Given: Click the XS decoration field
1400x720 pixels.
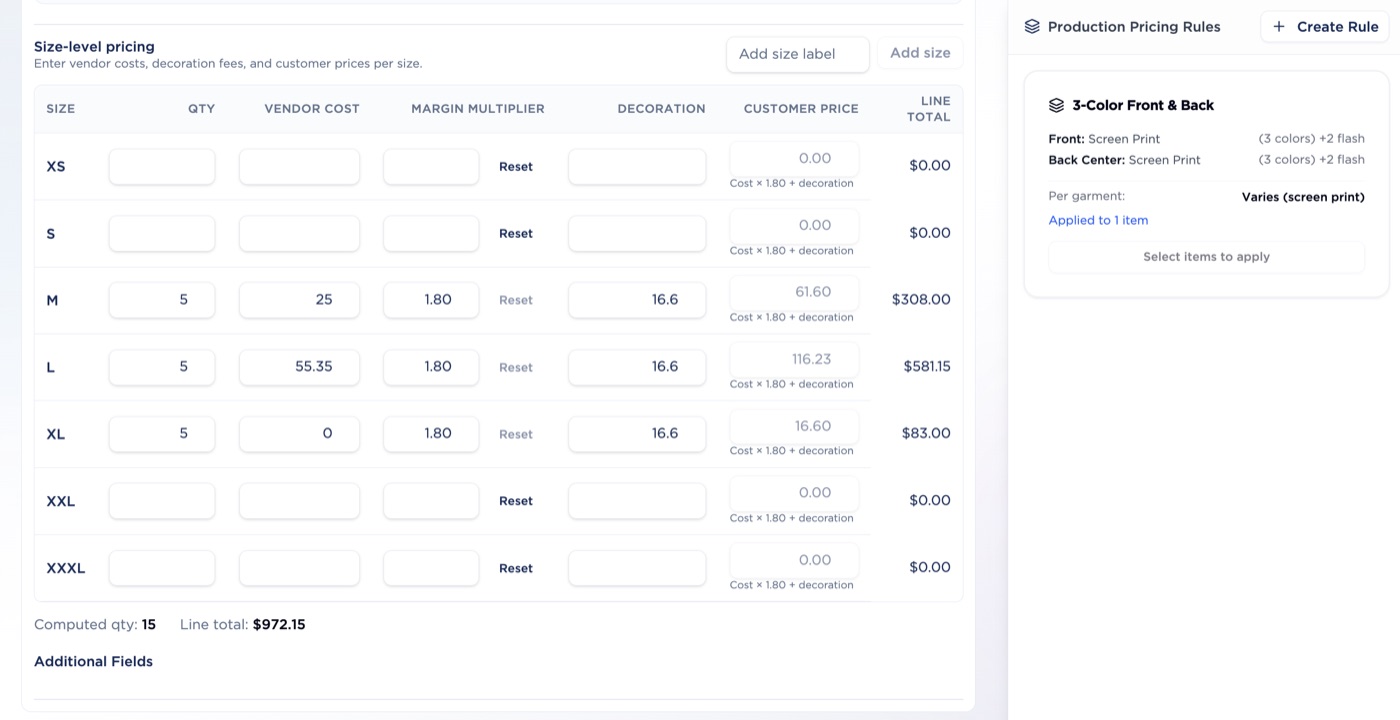Looking at the screenshot, I should click(637, 167).
